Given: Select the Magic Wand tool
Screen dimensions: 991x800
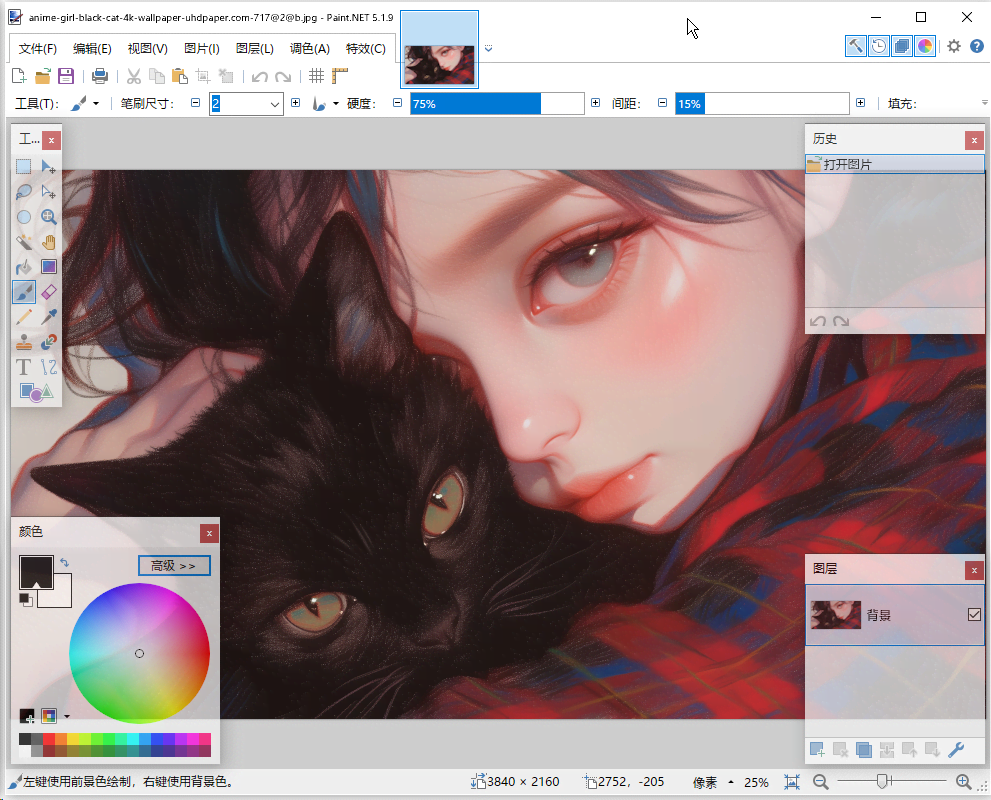Looking at the screenshot, I should pos(23,242).
